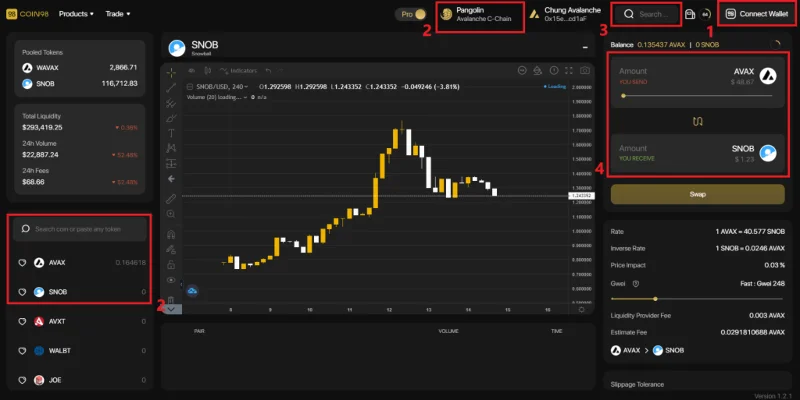Select the trend line drawing tool
Screen dimensions: 800x400
pyautogui.click(x=171, y=87)
